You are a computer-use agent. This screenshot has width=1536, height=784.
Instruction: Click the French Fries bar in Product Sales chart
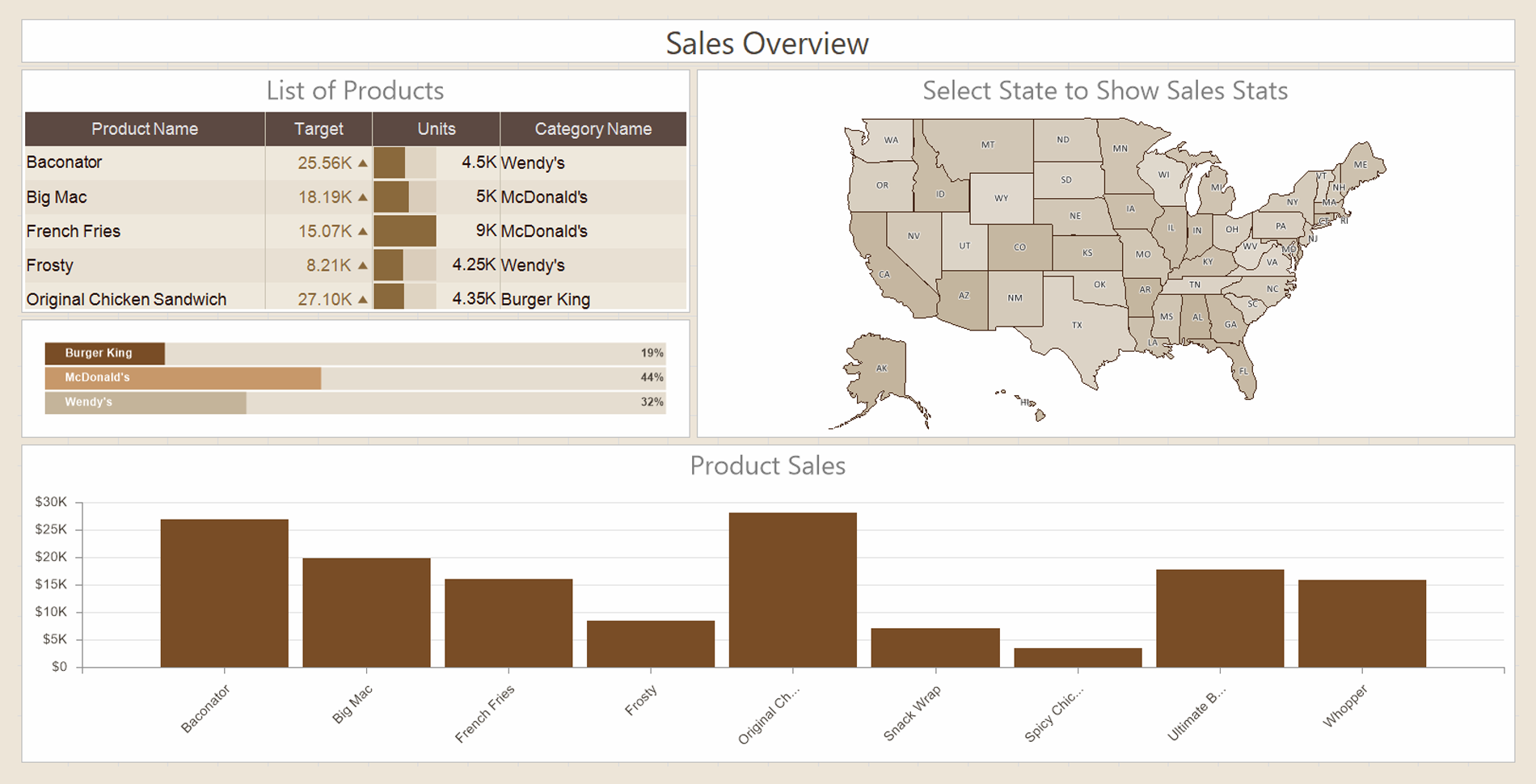pyautogui.click(x=508, y=623)
